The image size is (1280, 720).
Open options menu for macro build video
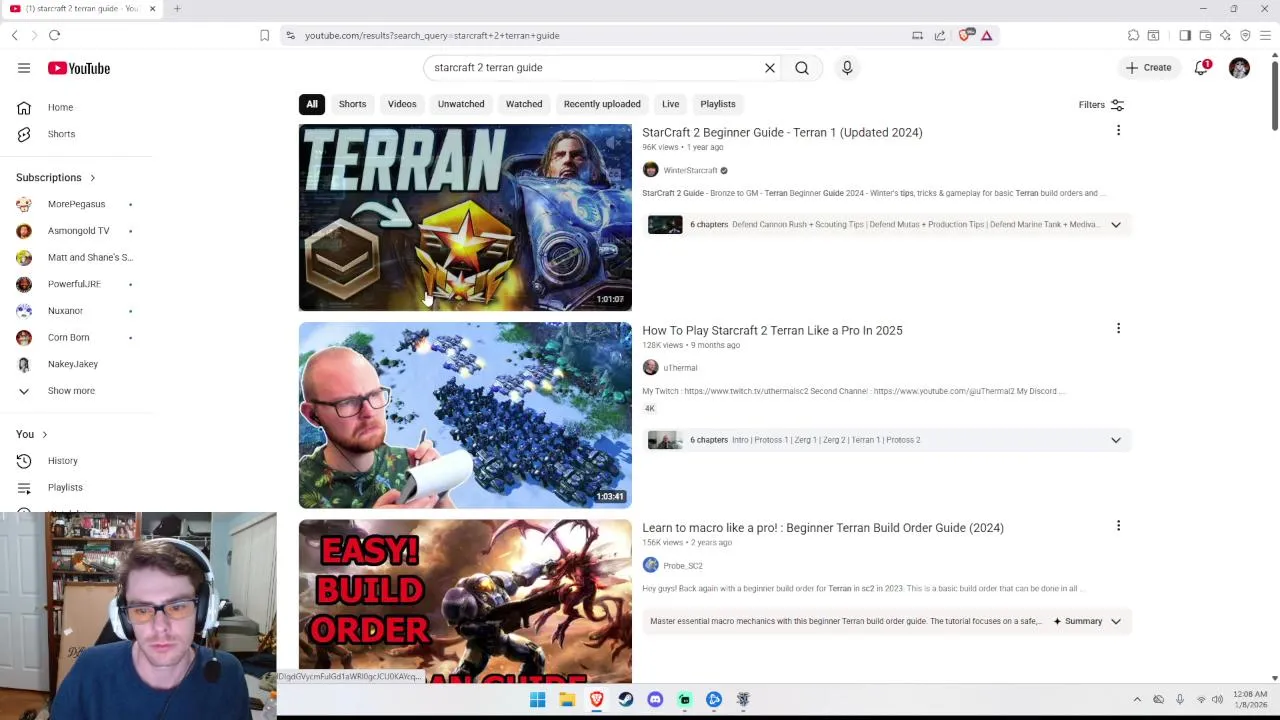(x=1118, y=526)
